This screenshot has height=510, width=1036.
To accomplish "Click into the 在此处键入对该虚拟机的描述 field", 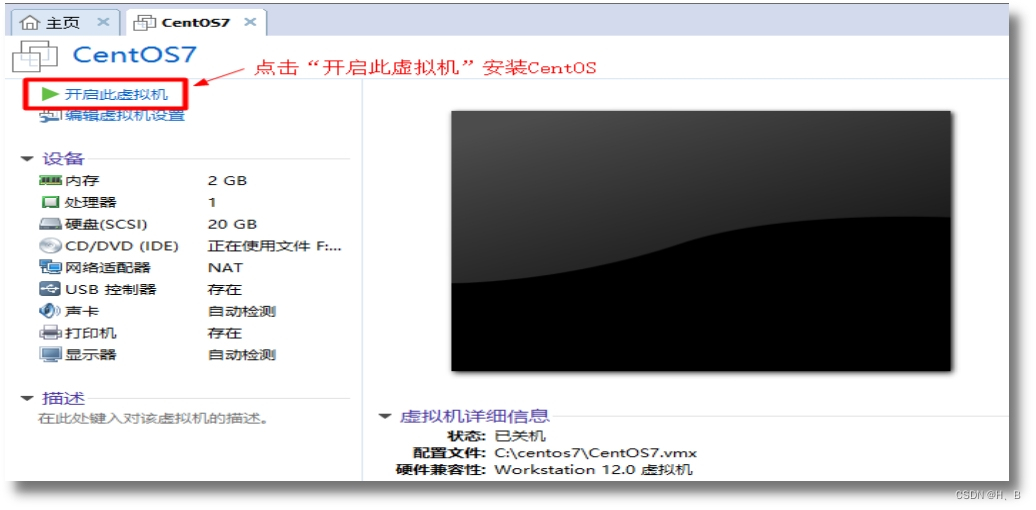I will (x=152, y=418).
